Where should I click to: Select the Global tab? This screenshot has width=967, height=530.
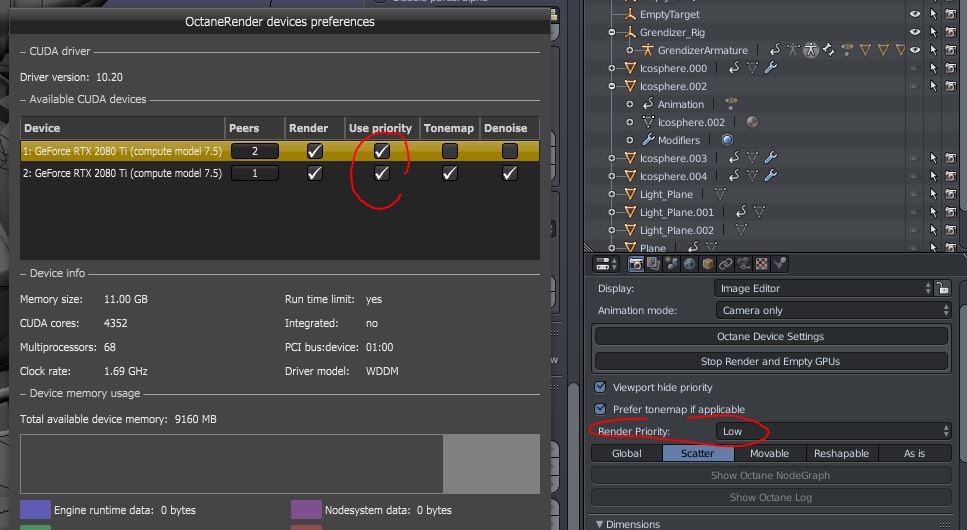(x=627, y=453)
